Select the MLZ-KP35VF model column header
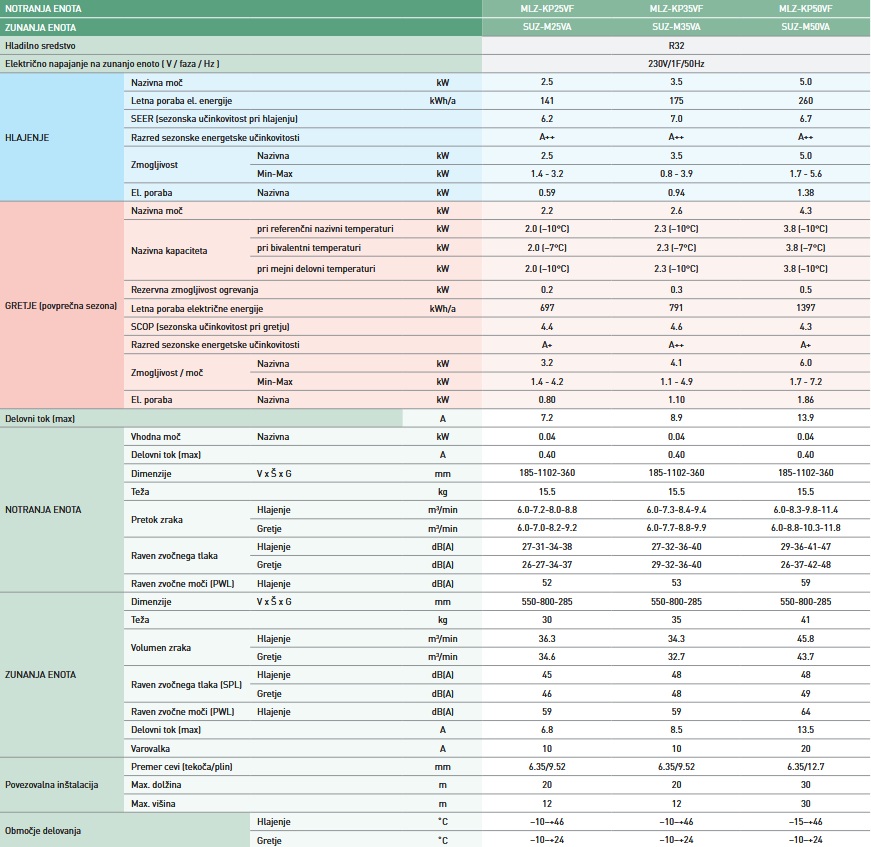The height and width of the screenshot is (847, 871). tap(676, 9)
